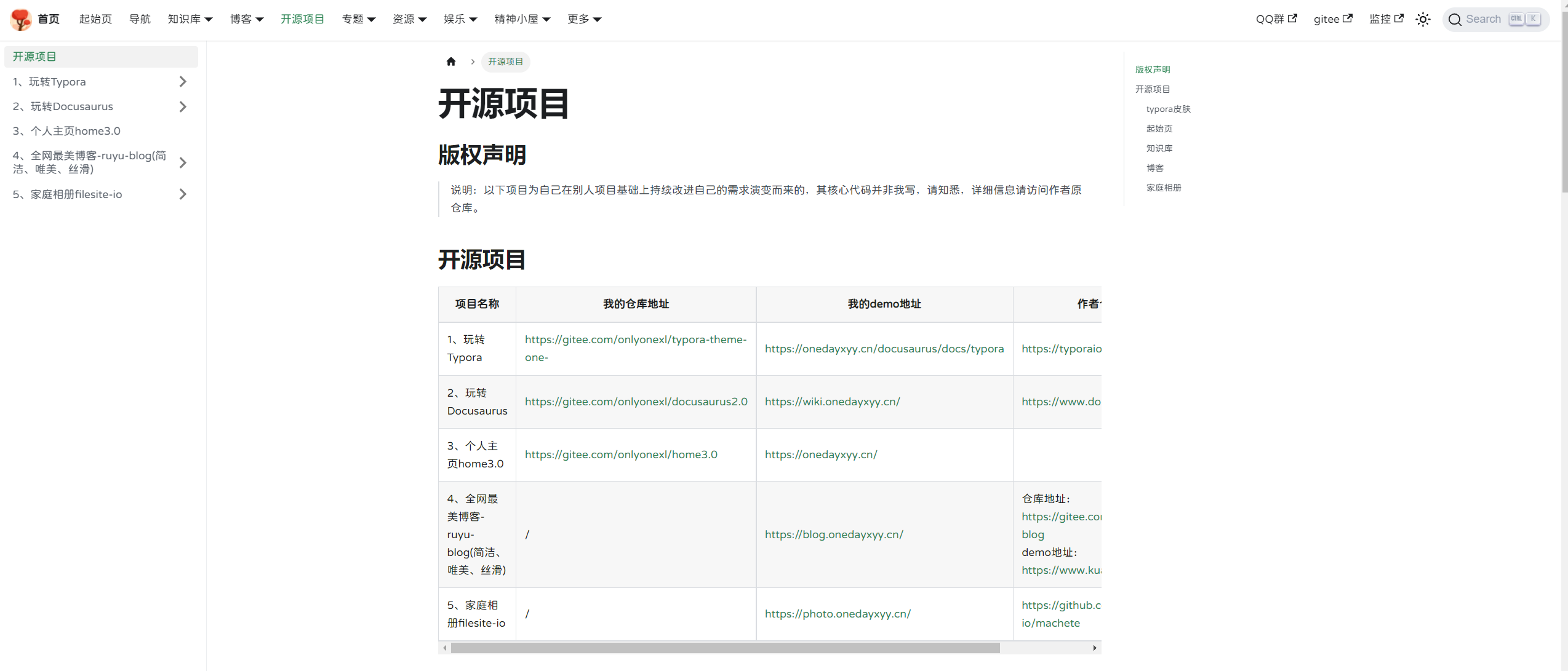1568x671 pixels.
Task: Click the 4、全网最美博客-ruyu-blog table cell
Action: 477,534
